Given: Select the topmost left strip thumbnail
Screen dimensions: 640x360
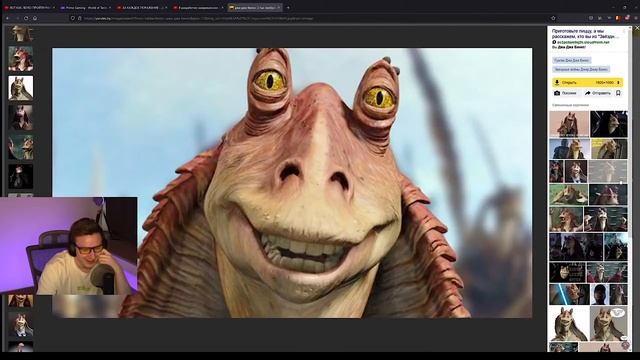Looking at the screenshot, I should [20, 33].
